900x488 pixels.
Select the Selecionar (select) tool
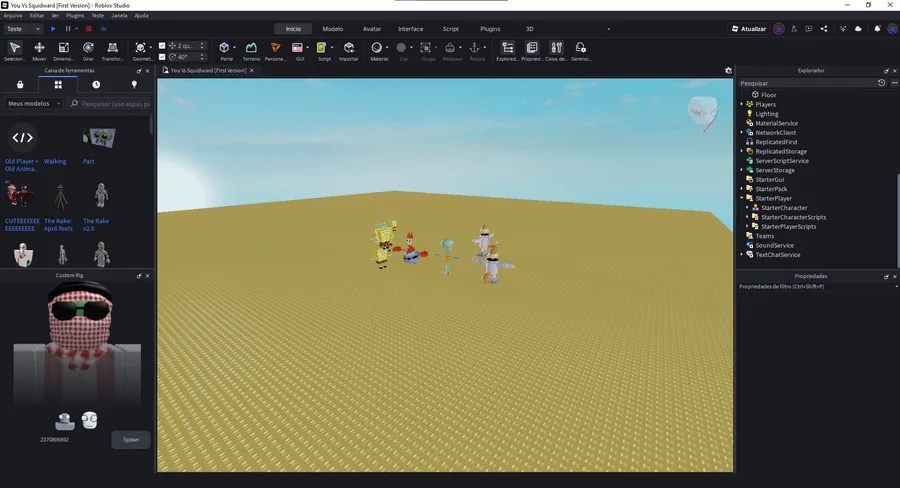coord(15,51)
